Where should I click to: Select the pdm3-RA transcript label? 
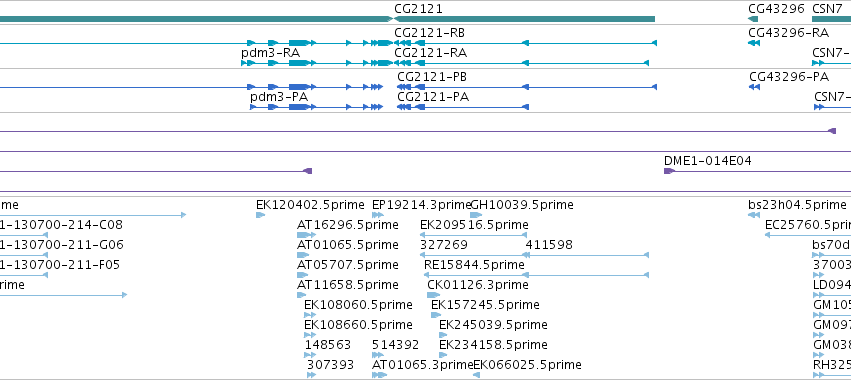tap(270, 53)
